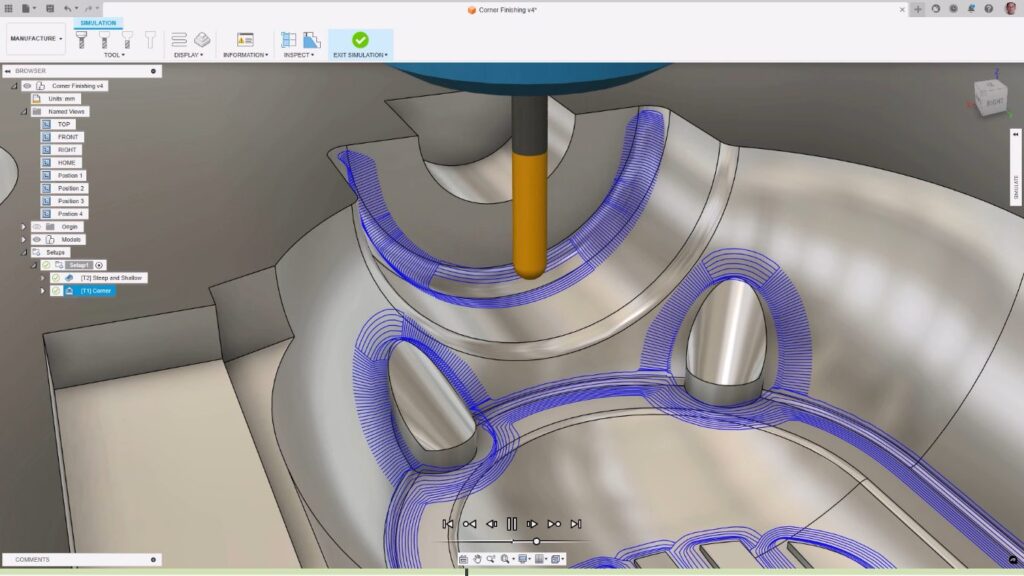The image size is (1024, 576).
Task: Jump to the start of the simulation
Action: point(448,524)
